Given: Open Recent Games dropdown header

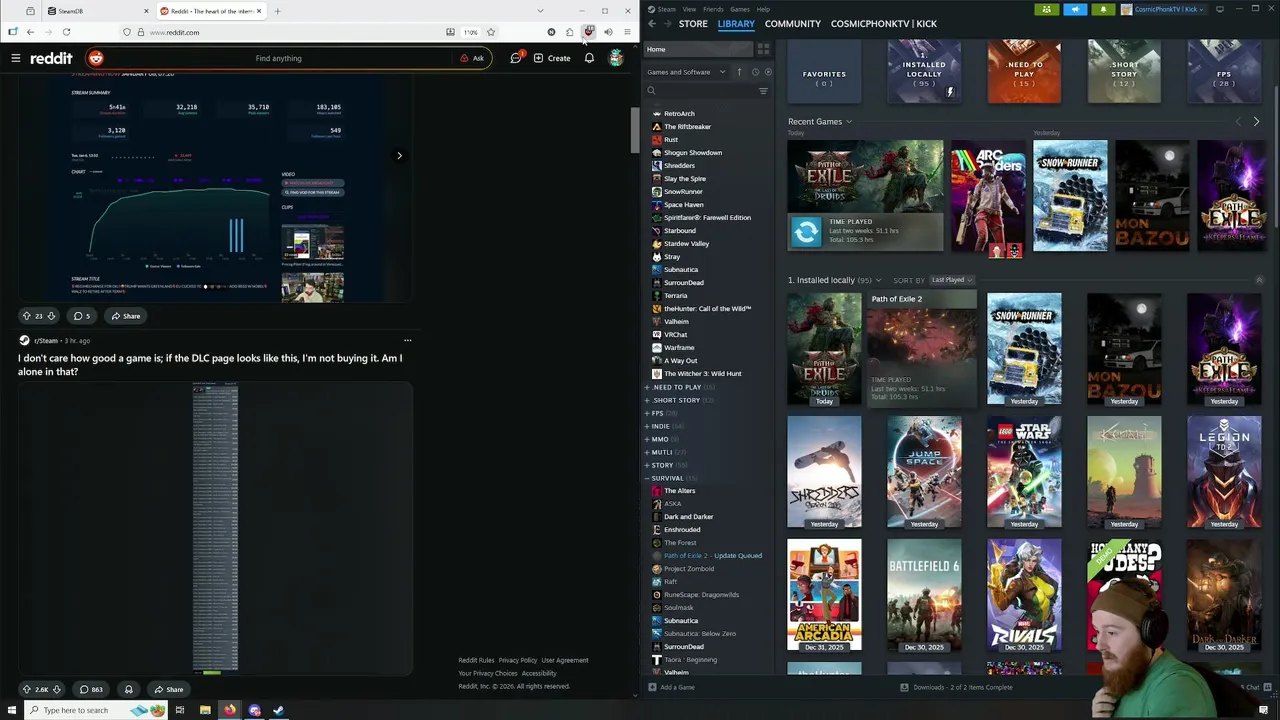Looking at the screenshot, I should (x=820, y=122).
